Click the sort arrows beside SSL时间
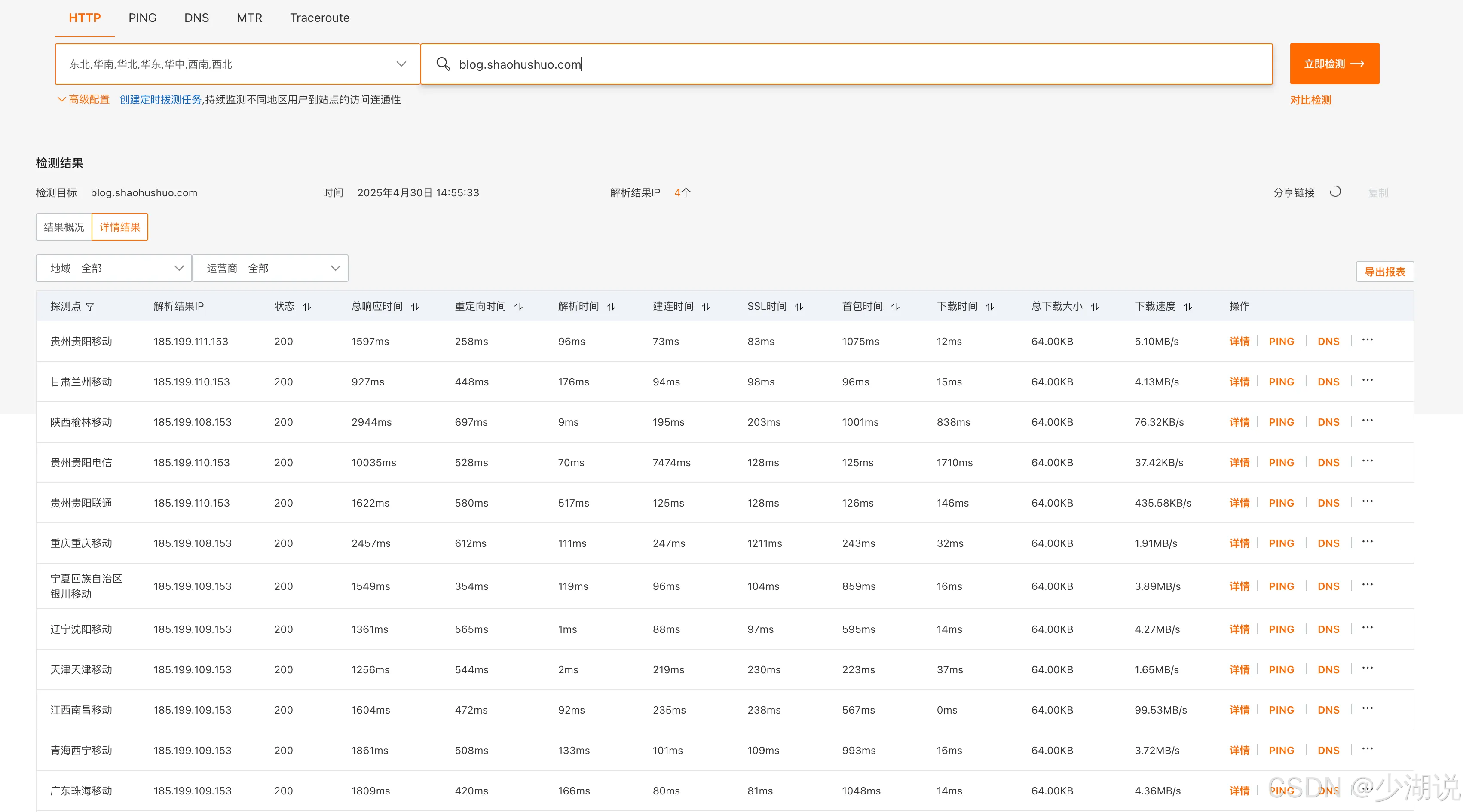This screenshot has height=812, width=1463. (799, 307)
